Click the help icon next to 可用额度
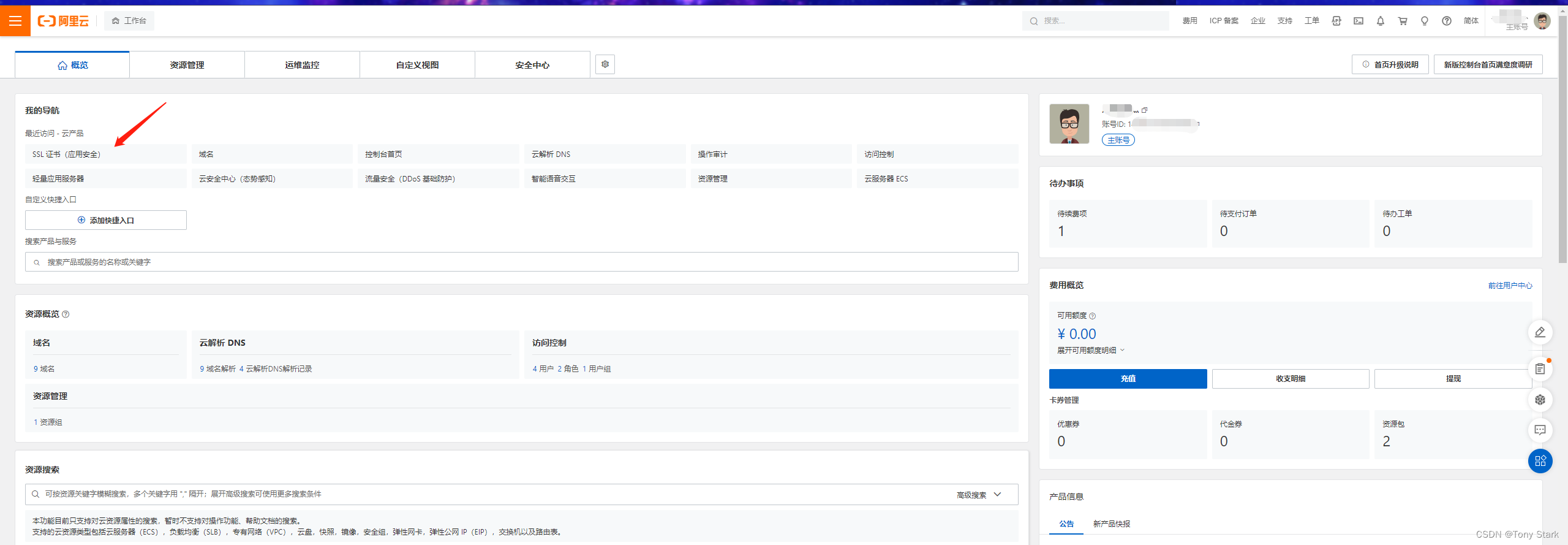The height and width of the screenshot is (545, 1568). [x=1093, y=316]
